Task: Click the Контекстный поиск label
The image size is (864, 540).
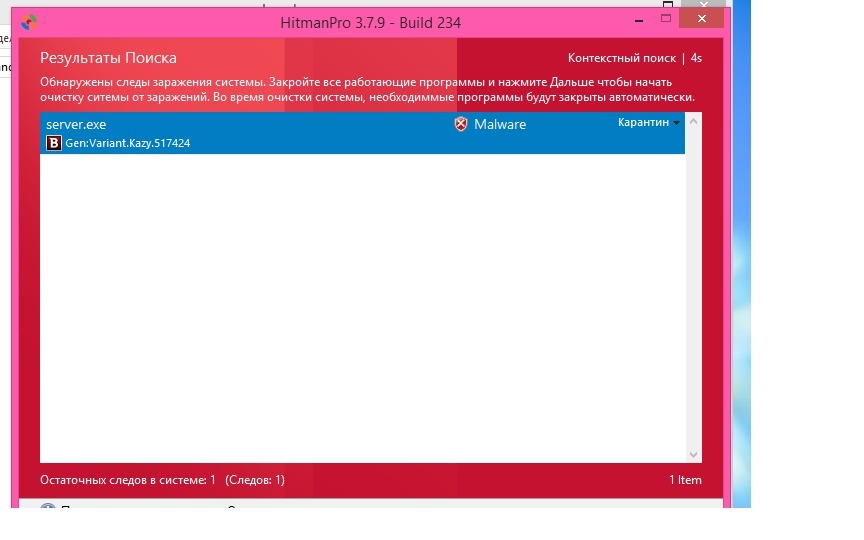Action: (x=622, y=58)
